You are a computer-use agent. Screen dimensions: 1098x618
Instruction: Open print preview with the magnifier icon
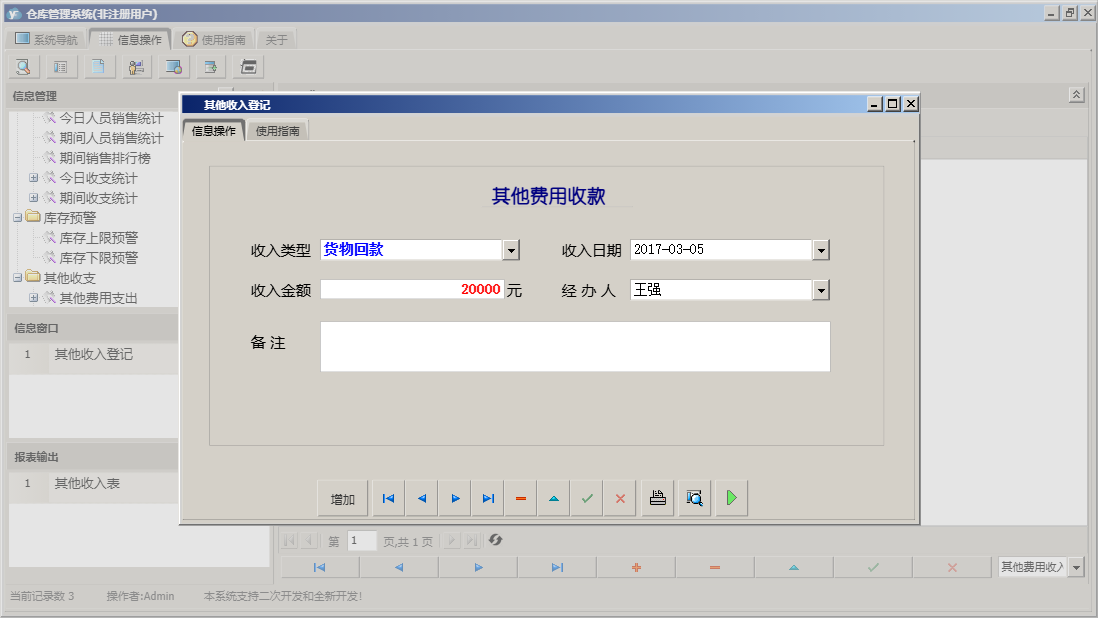[694, 497]
